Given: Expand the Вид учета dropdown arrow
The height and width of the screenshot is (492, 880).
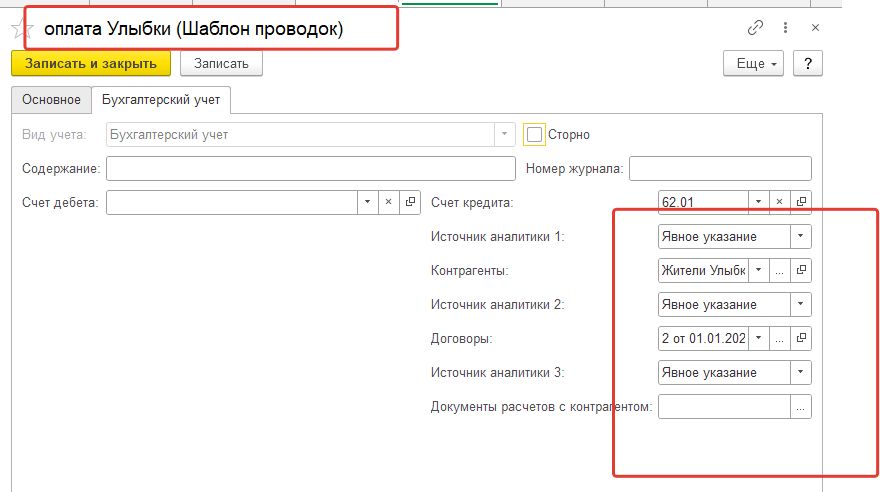Looking at the screenshot, I should (x=505, y=135).
